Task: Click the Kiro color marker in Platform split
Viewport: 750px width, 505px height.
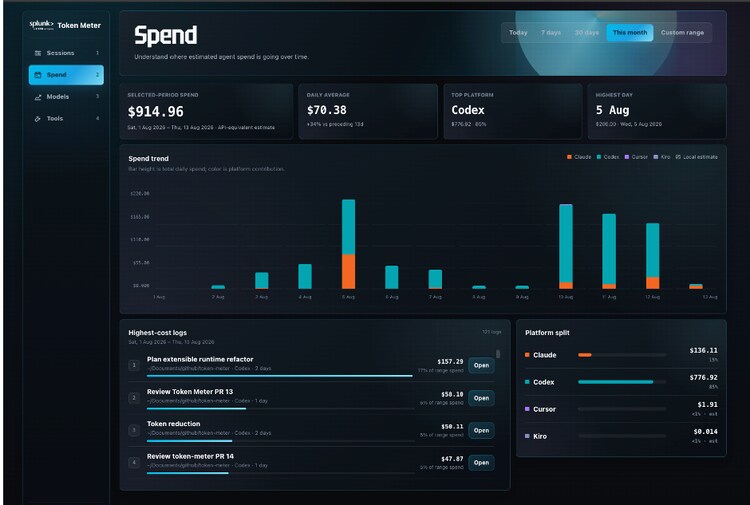Action: (527, 436)
